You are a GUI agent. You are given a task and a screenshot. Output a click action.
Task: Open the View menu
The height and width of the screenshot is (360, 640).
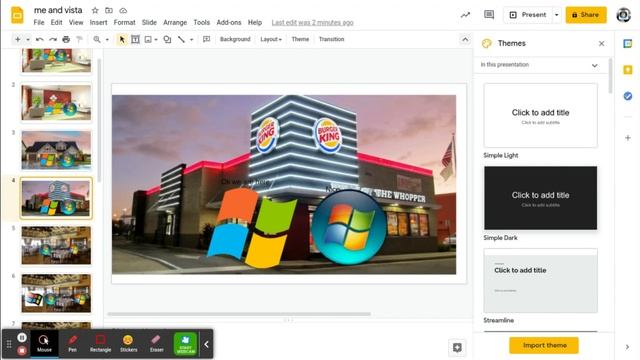(76, 22)
